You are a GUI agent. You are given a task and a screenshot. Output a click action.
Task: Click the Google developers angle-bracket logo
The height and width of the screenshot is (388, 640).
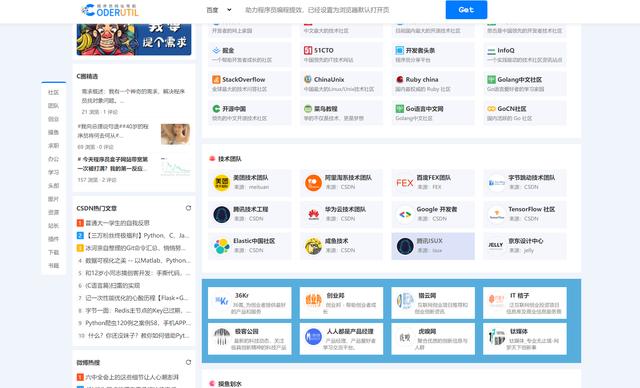click(x=405, y=214)
